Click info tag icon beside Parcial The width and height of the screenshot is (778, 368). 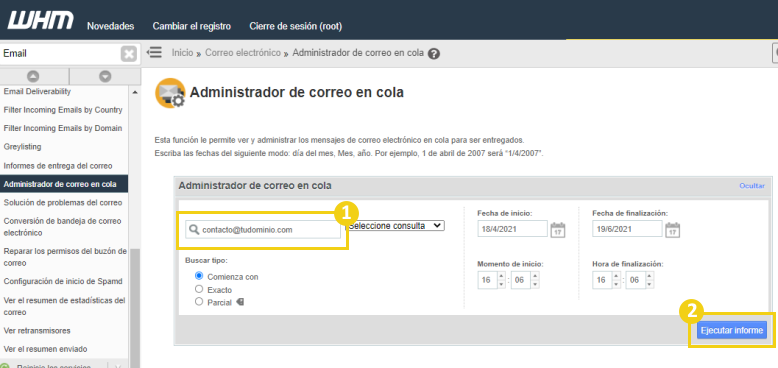[x=240, y=302]
